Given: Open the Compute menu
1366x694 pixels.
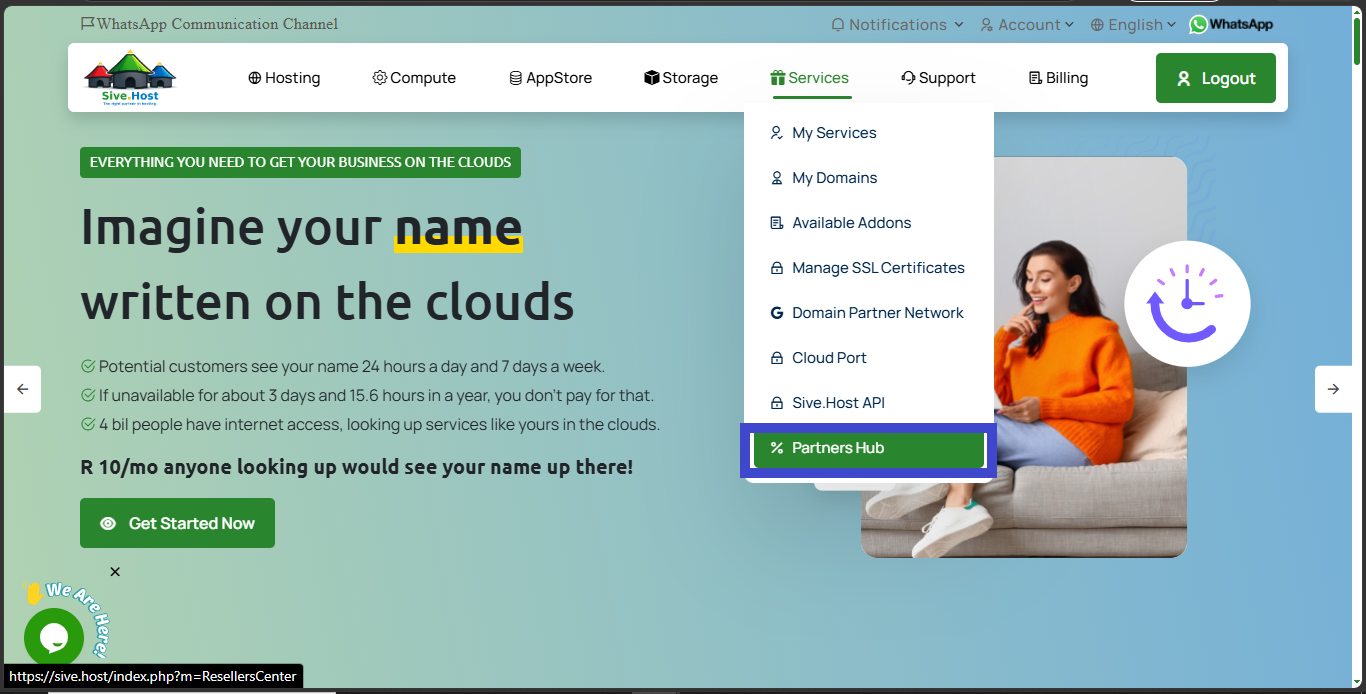Looking at the screenshot, I should [x=414, y=78].
